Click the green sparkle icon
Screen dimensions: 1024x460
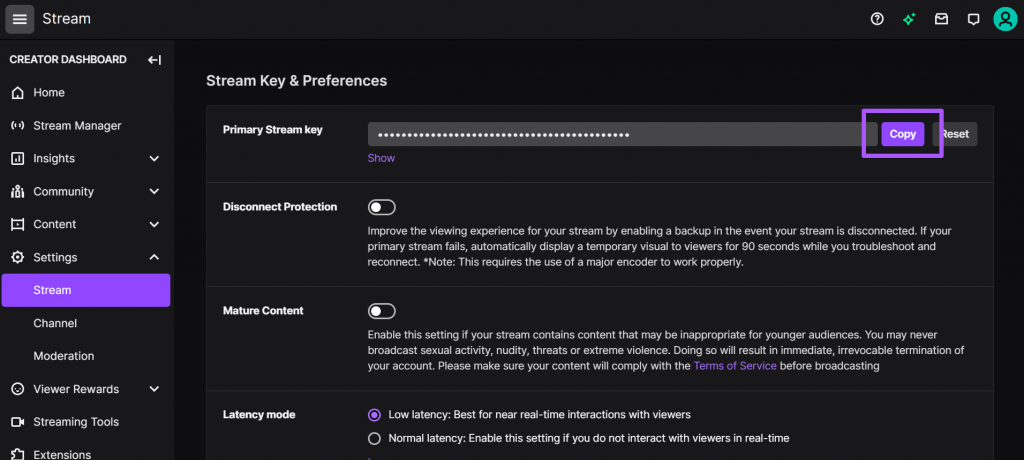coord(909,19)
